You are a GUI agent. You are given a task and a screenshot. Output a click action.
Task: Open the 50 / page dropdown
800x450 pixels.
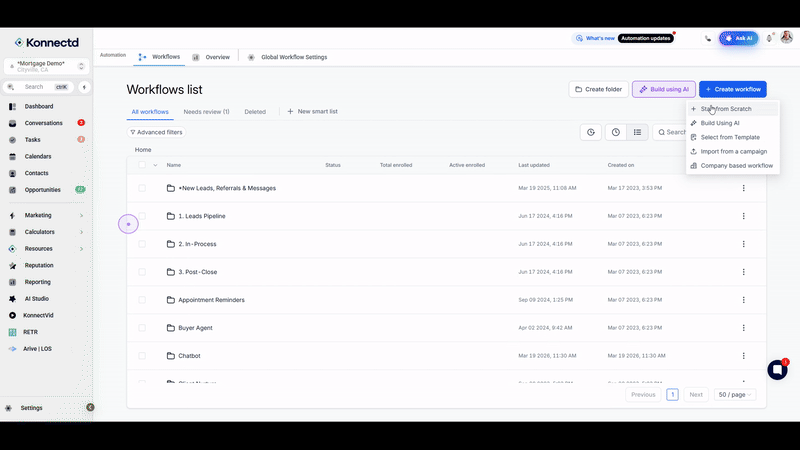pos(735,395)
